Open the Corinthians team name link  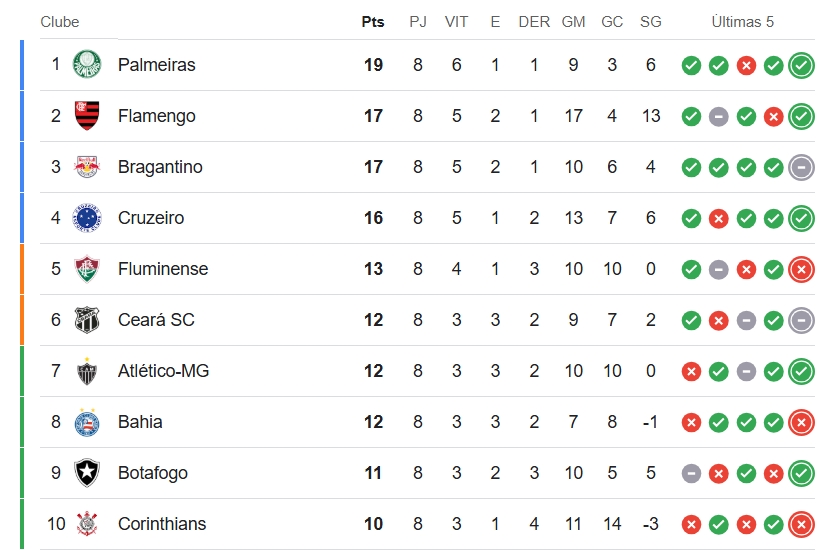click(x=162, y=524)
